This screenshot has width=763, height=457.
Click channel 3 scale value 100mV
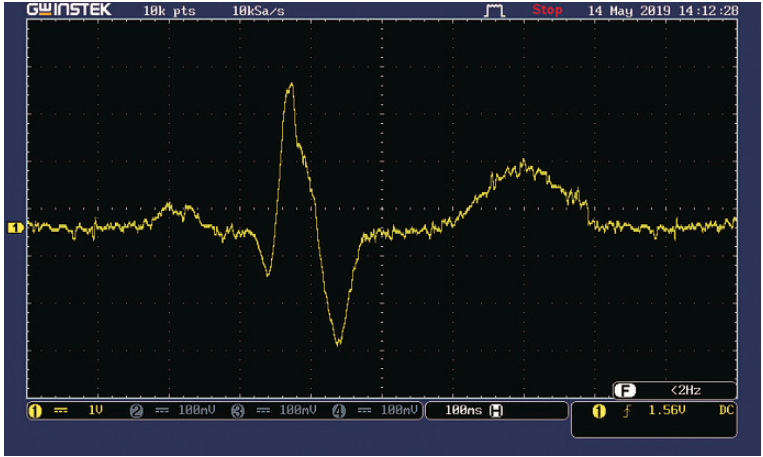[x=298, y=410]
